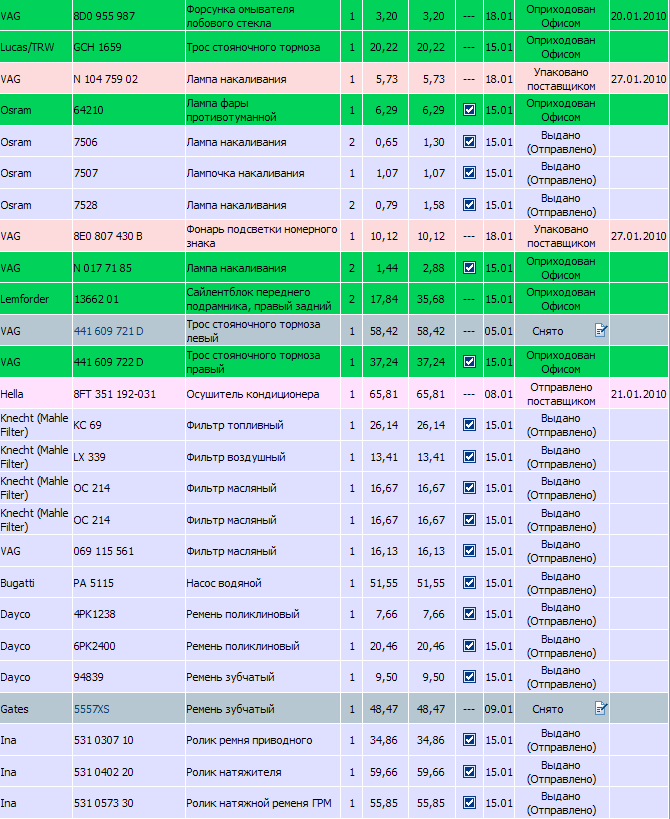The height and width of the screenshot is (819, 670).
Task: Click total 35,68 in Lemforder row
Action: 431,299
